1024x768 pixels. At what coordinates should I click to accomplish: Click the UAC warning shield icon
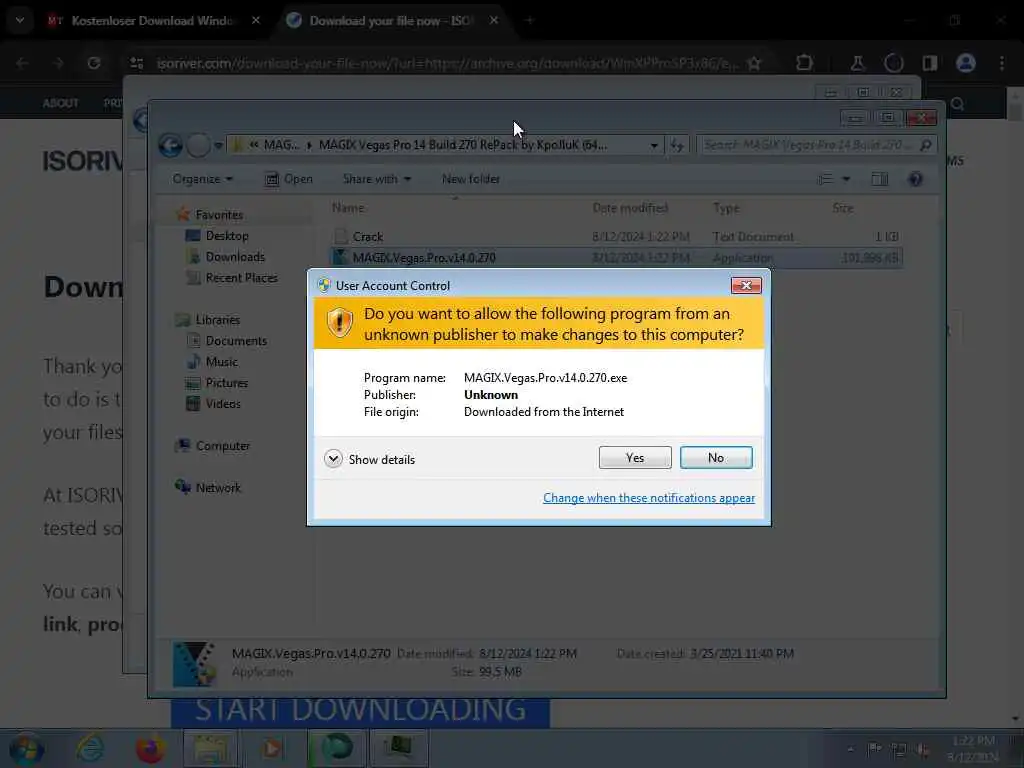tap(340, 323)
